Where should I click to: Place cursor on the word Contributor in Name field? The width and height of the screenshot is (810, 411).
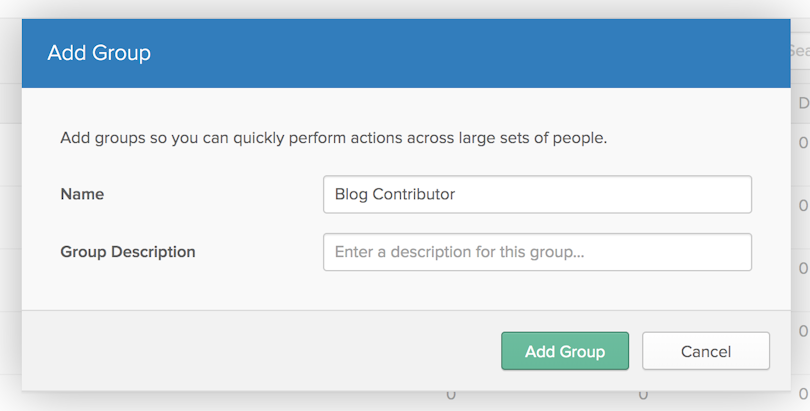coord(413,194)
